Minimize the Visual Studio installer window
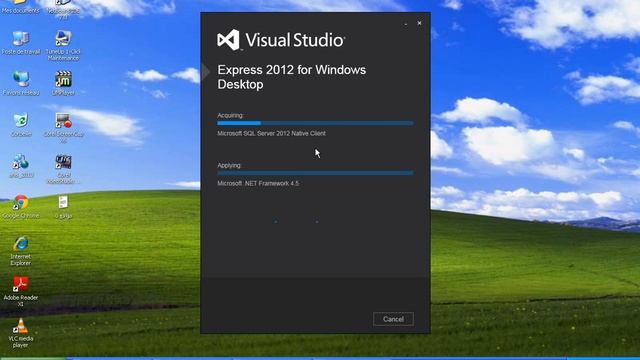 pos(406,24)
